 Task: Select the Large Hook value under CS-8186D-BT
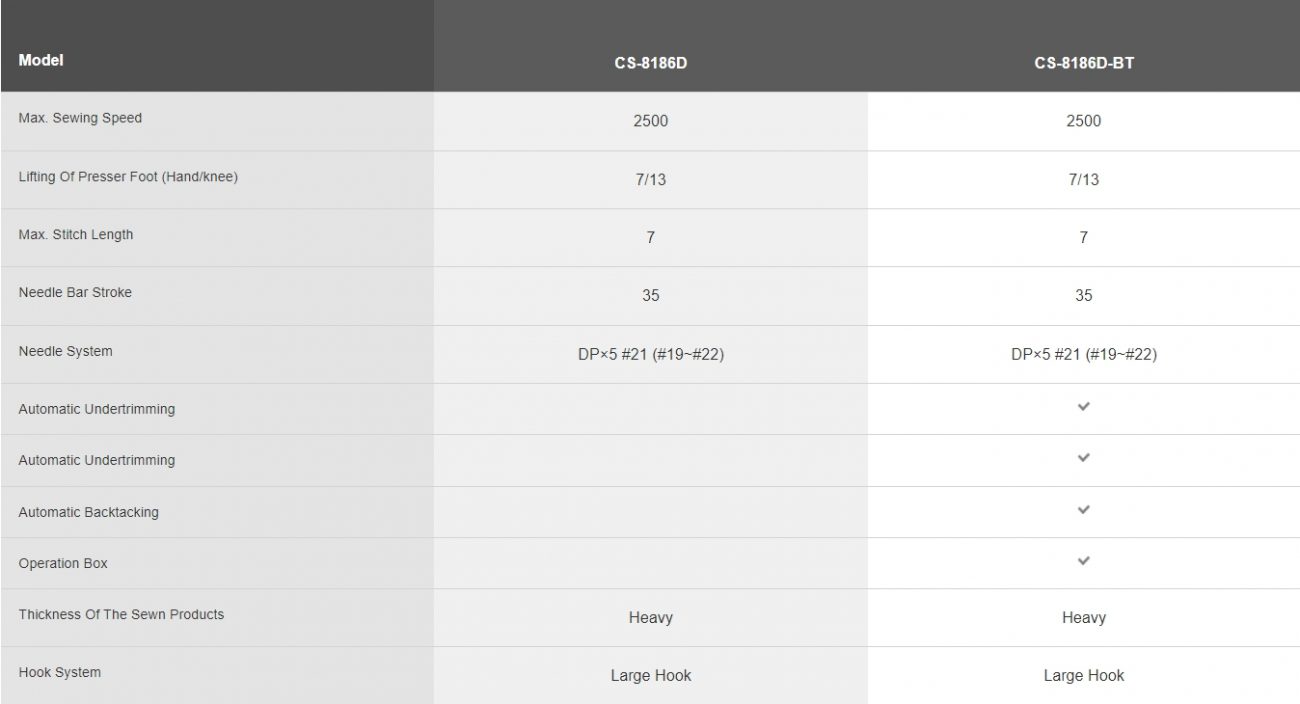1083,676
